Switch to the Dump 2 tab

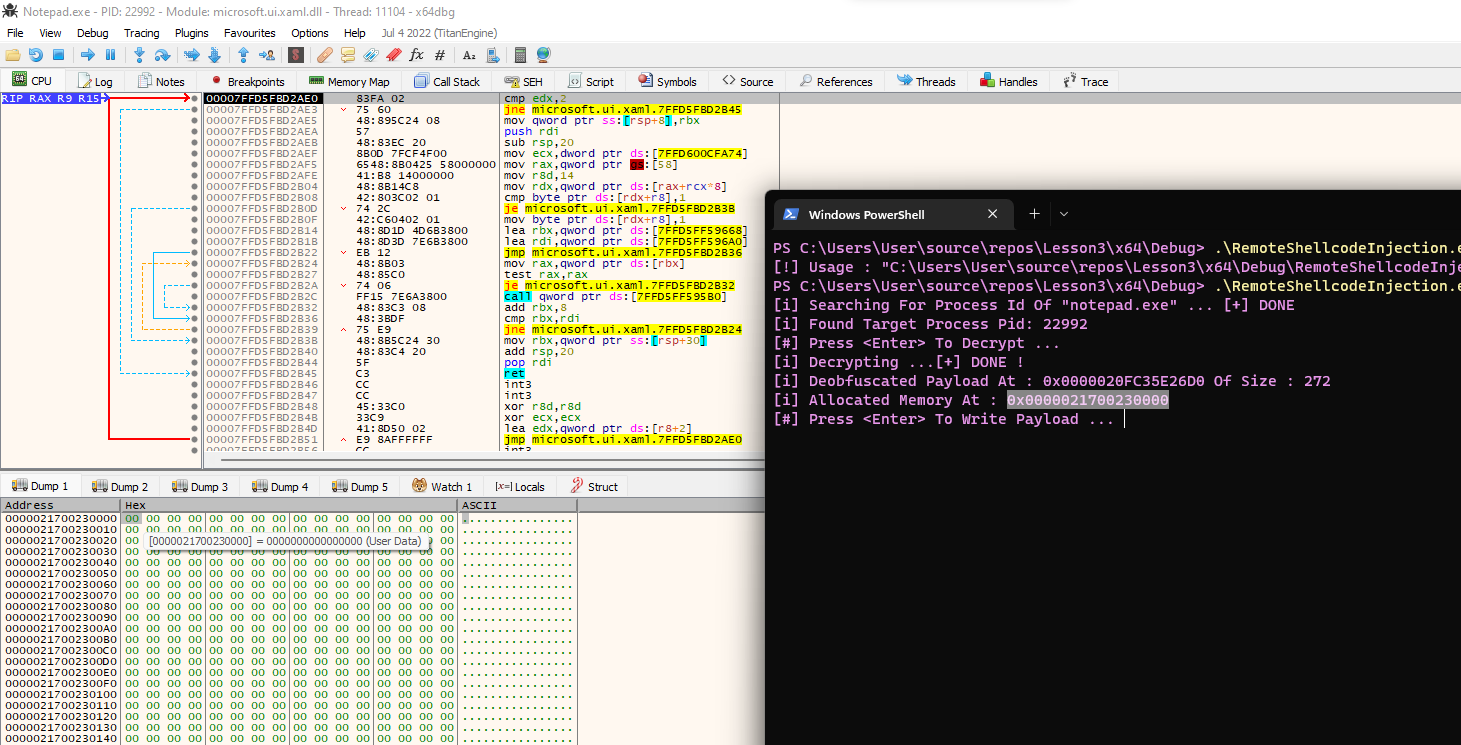click(x=120, y=487)
